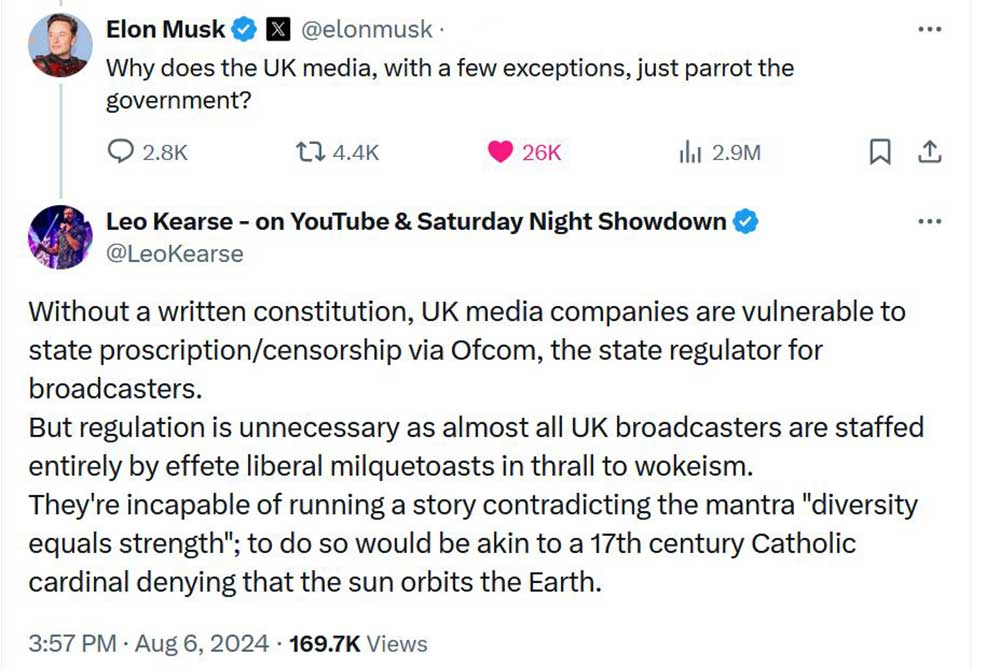This screenshot has width=1000, height=670.
Task: Open the @LeoKearse handle link
Action: 174,254
